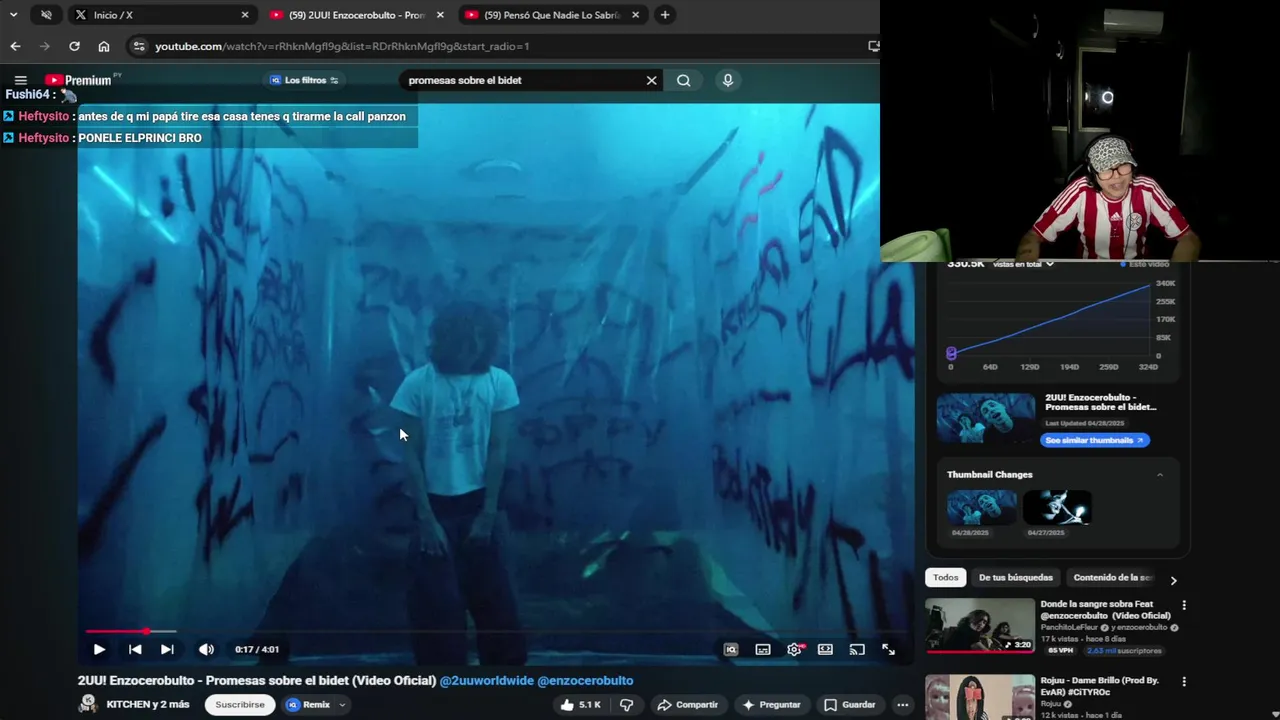Click the muted pinned browser tab
1280x720 pixels.
(46, 15)
